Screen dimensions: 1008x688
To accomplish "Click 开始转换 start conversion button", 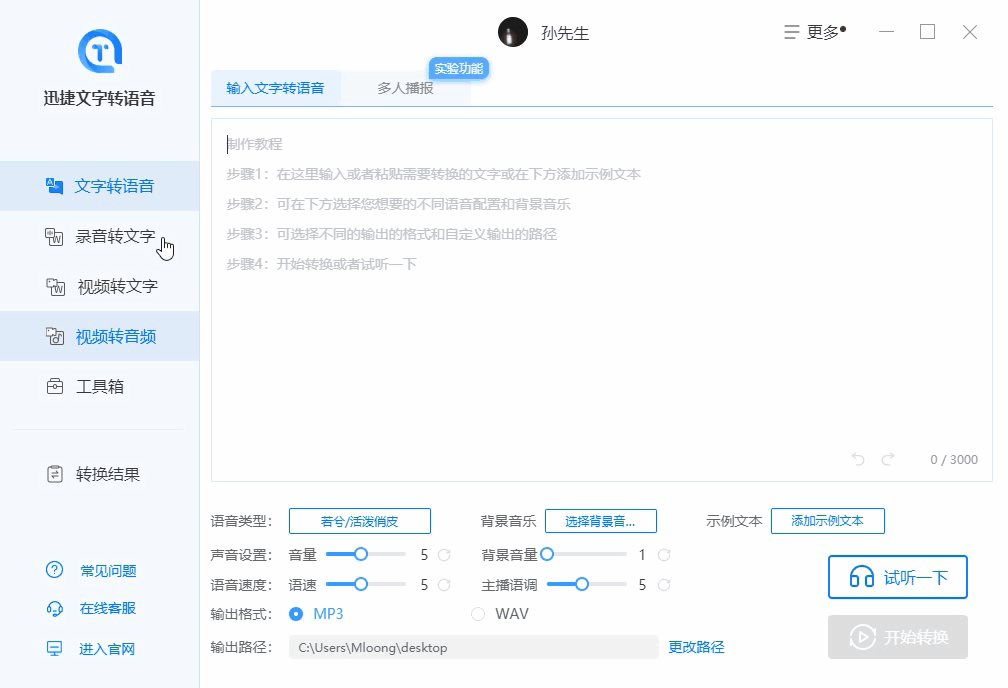I will tap(897, 637).
